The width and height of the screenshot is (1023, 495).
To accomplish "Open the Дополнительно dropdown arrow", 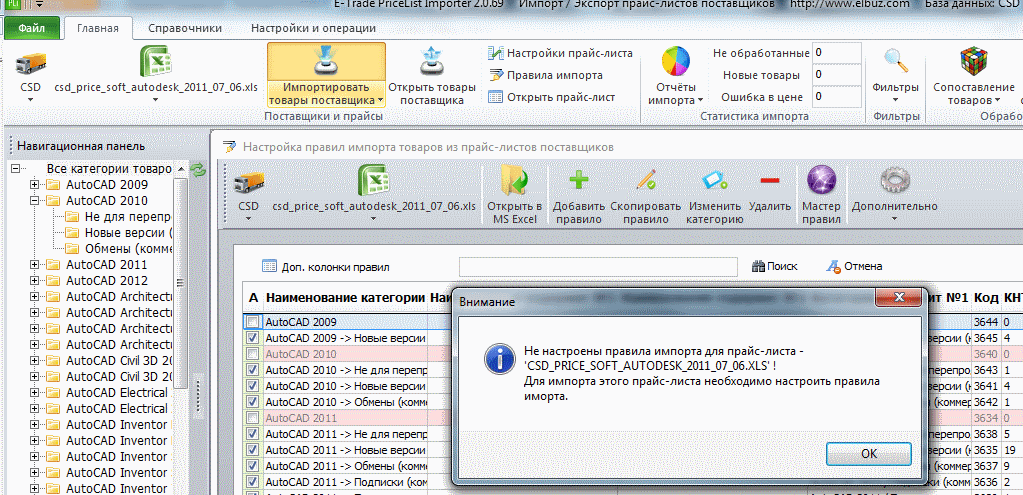I will 894,218.
